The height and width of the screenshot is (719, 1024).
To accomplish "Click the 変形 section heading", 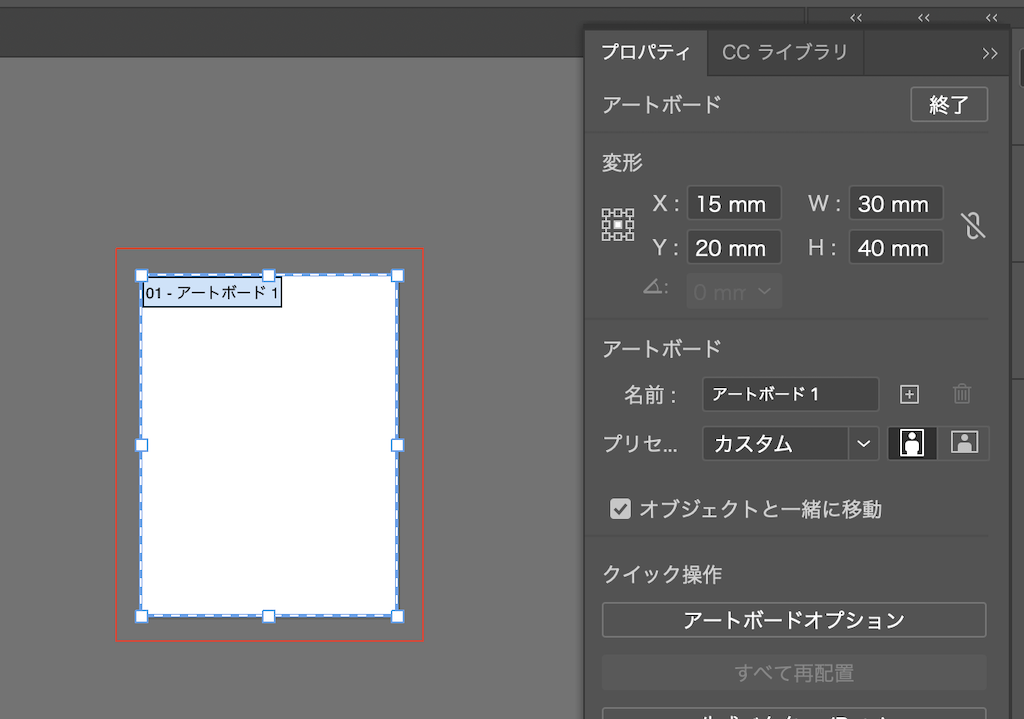I will [622, 163].
